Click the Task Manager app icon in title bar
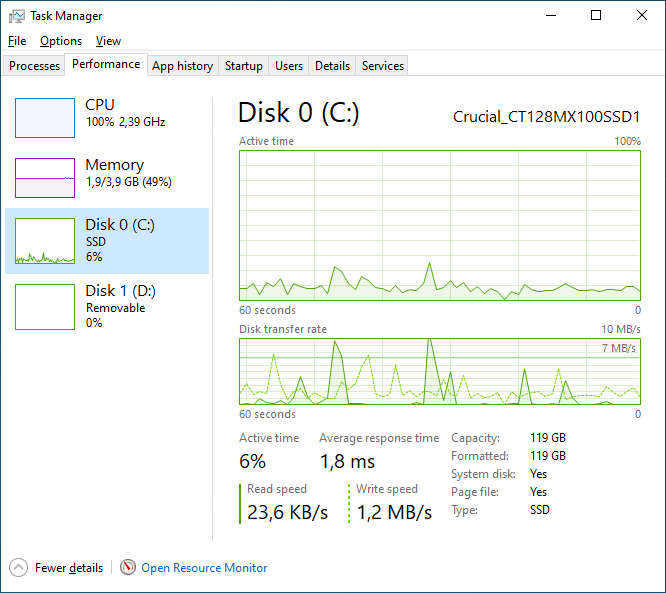The height and width of the screenshot is (593, 666). pyautogui.click(x=17, y=16)
